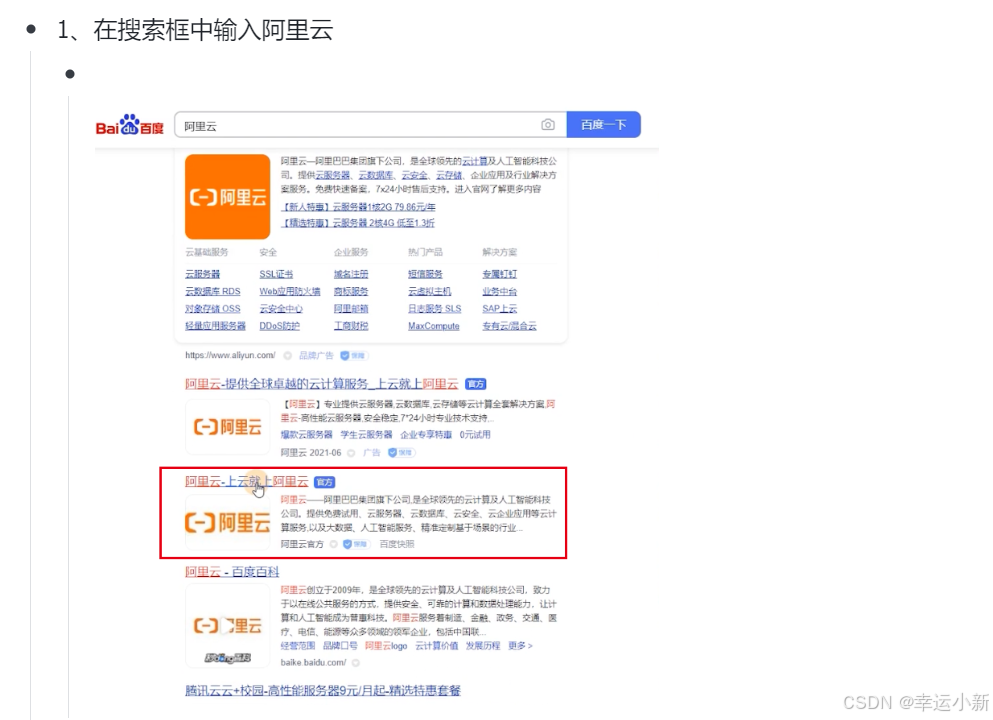Open the 云数据库 link in brand description

pos(376,175)
